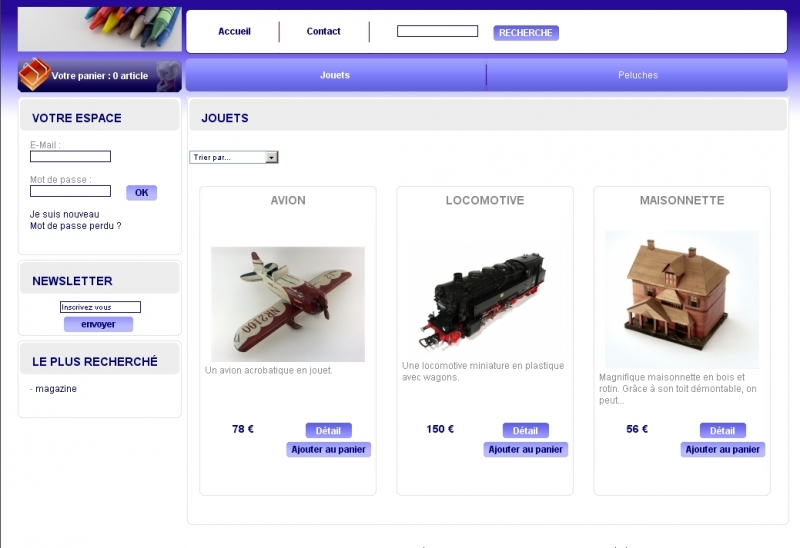Click the crayons logo banner image
This screenshot has height=548, width=800.
tap(99, 29)
